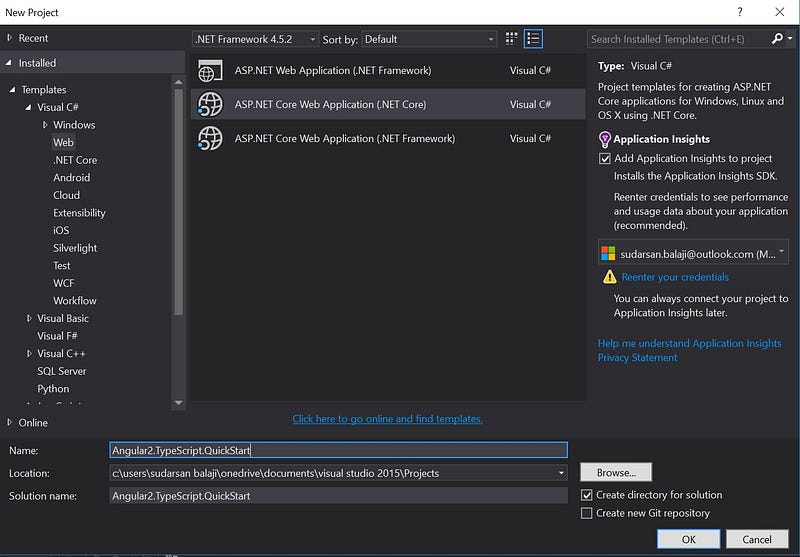Select the .NET Core template category
800x557 pixels.
tap(75, 160)
